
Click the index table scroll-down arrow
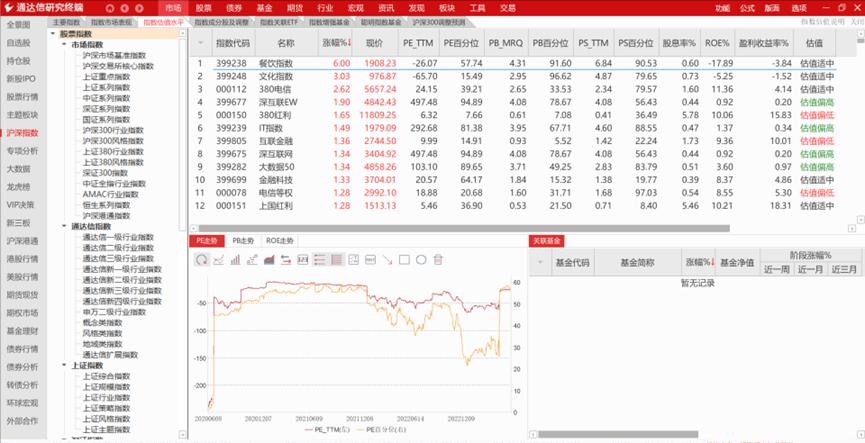coord(861,220)
